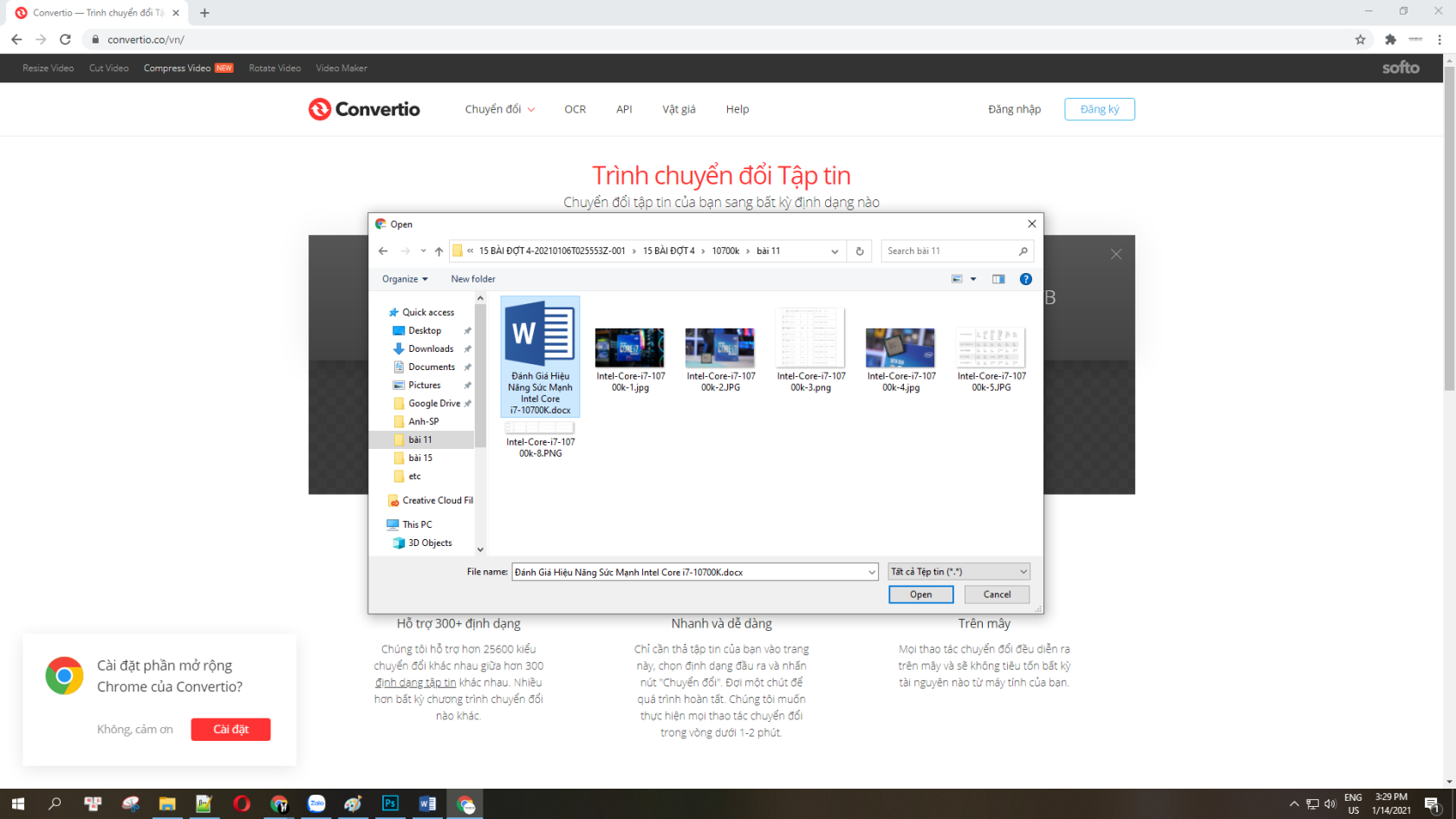Dismiss with Không, cảm ơn
Image resolution: width=1456 pixels, height=819 pixels.
pos(135,730)
